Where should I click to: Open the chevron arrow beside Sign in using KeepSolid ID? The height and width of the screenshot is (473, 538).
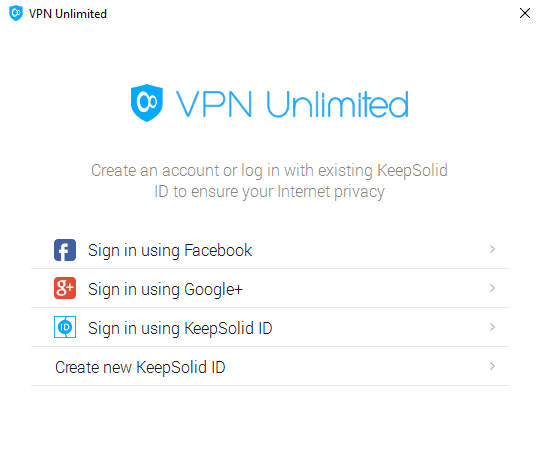pos(492,327)
